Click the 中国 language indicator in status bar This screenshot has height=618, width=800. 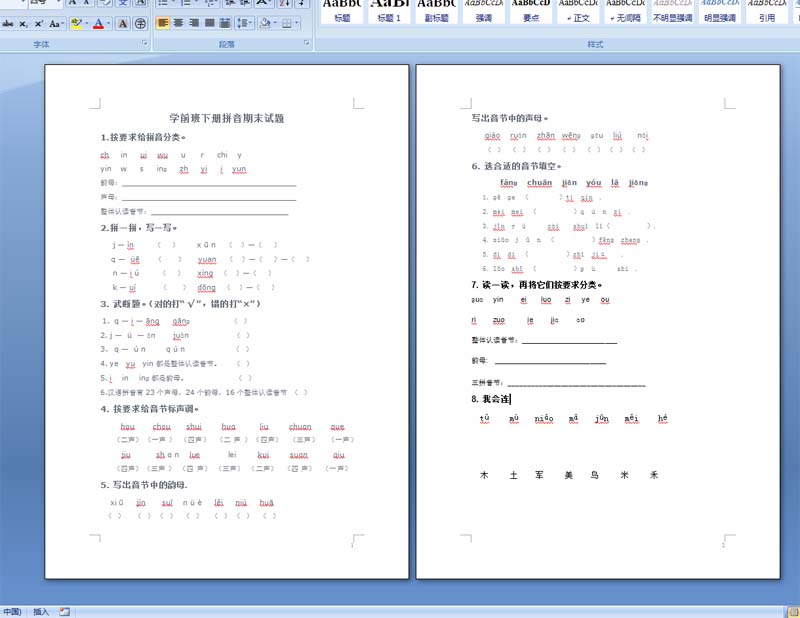tap(12, 611)
